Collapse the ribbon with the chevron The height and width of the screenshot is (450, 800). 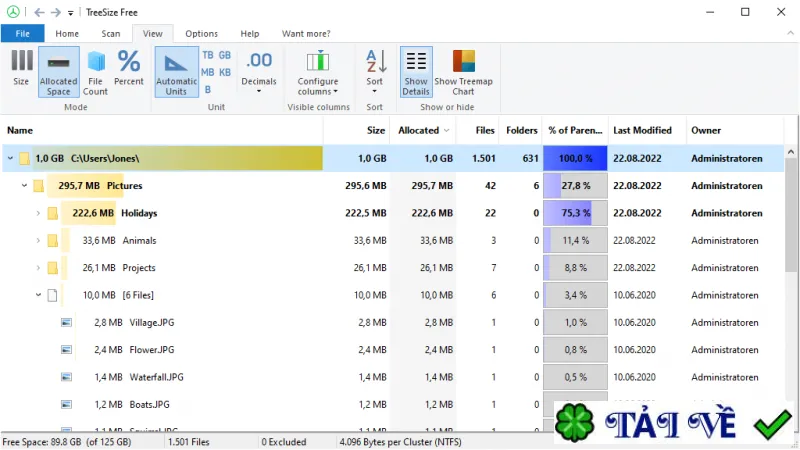pos(790,33)
